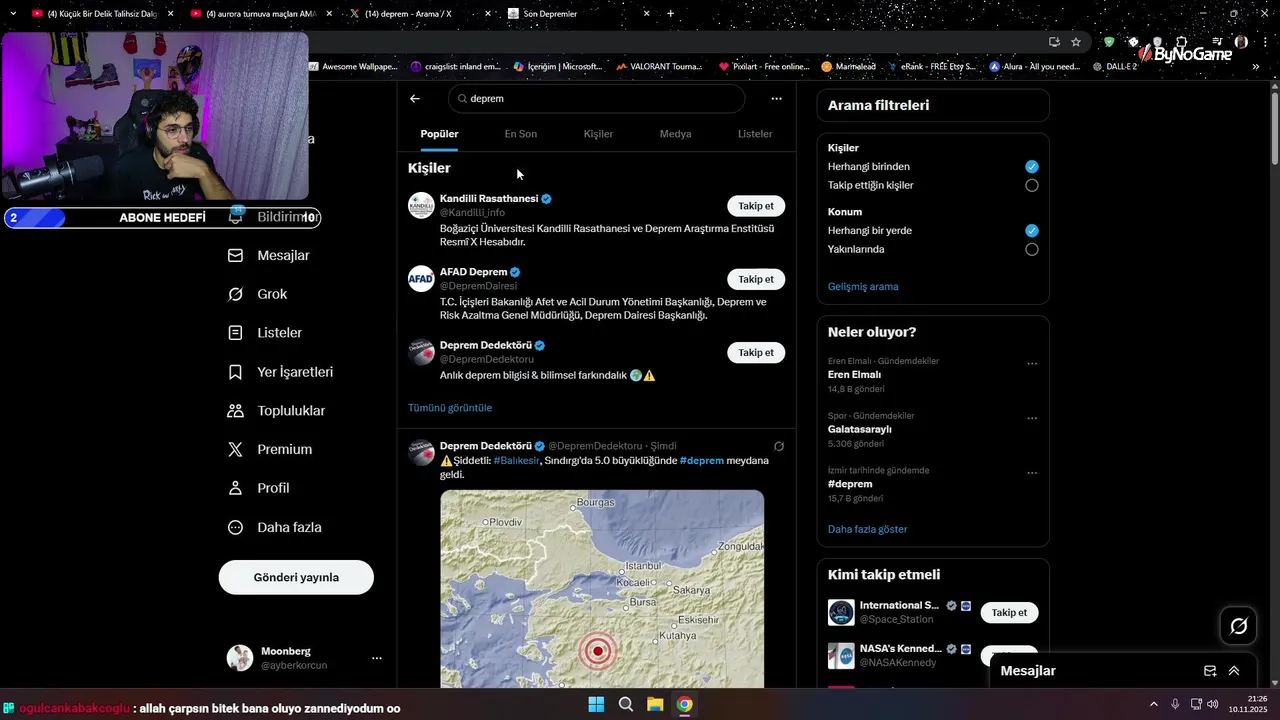The image size is (1280, 720).
Task: Open Chrome from the taskbar
Action: 684,704
